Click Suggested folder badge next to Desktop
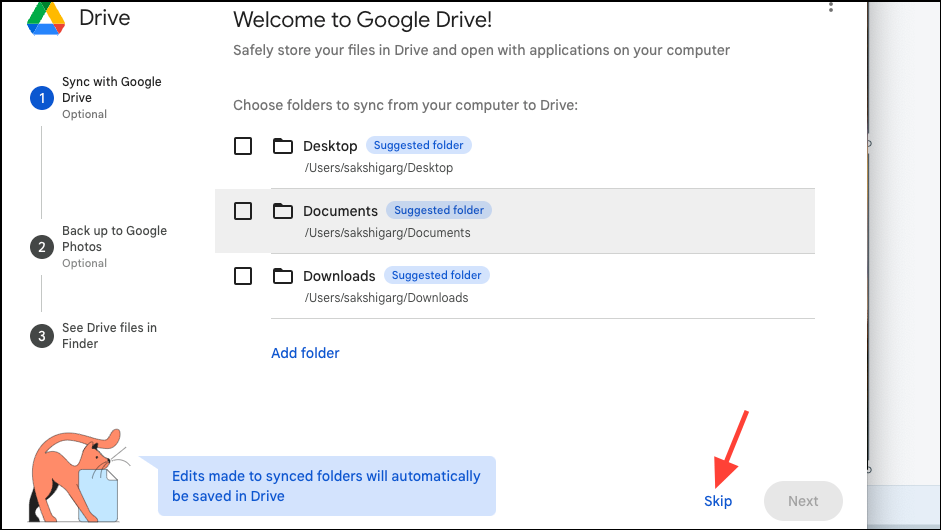The width and height of the screenshot is (941, 530). click(x=419, y=145)
